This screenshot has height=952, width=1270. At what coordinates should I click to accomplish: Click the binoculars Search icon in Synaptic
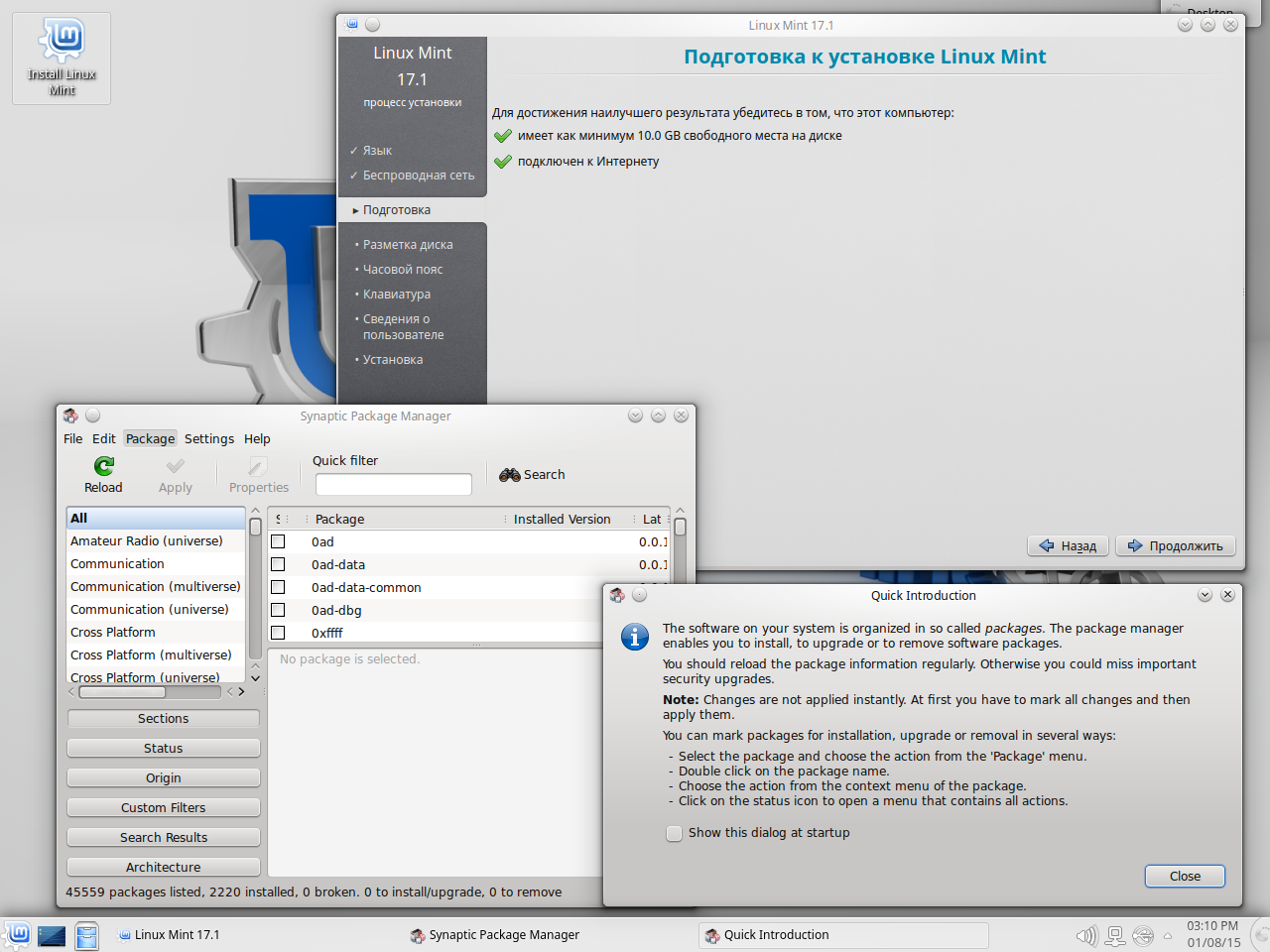click(510, 475)
